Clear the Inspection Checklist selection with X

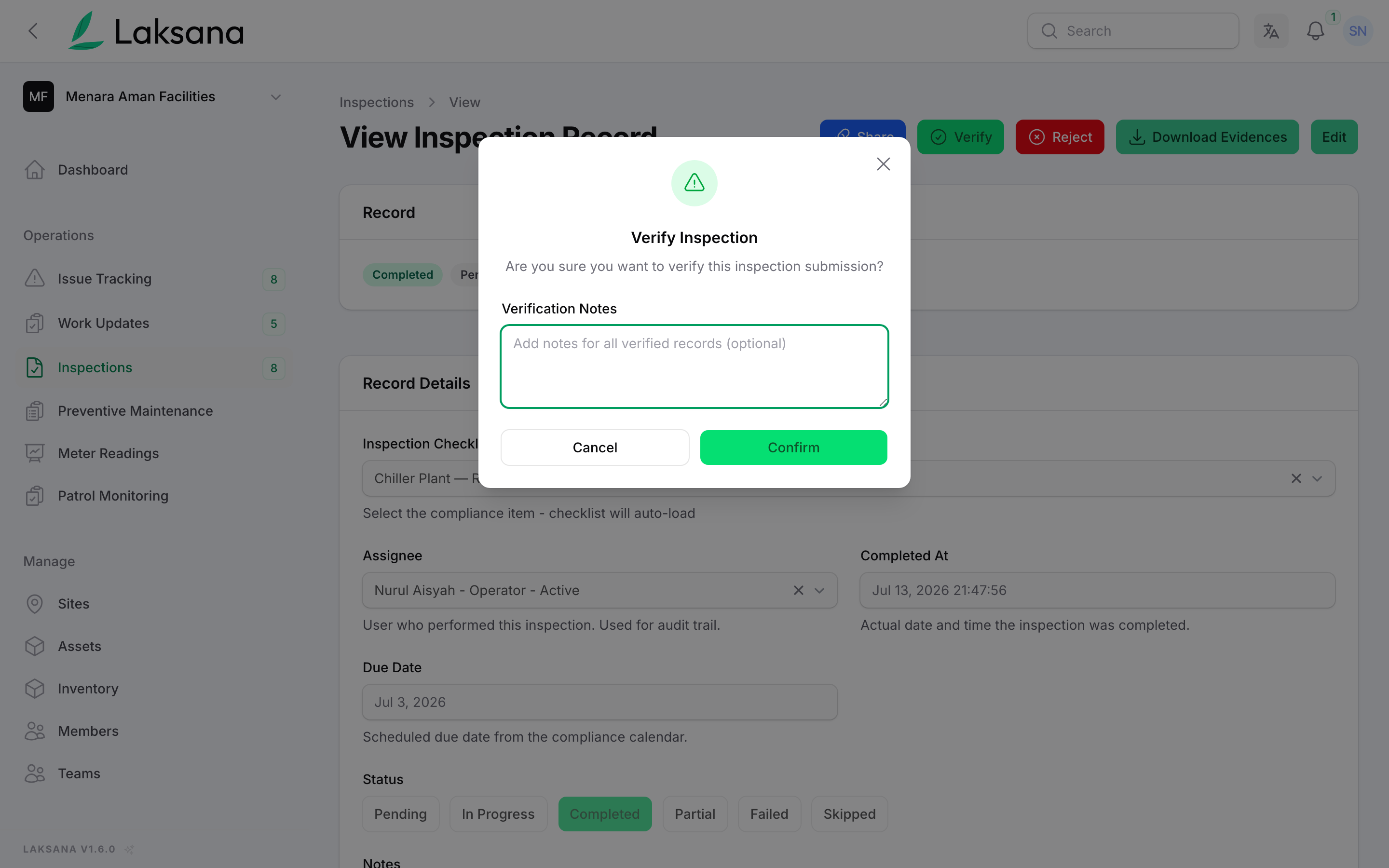pos(1296,478)
